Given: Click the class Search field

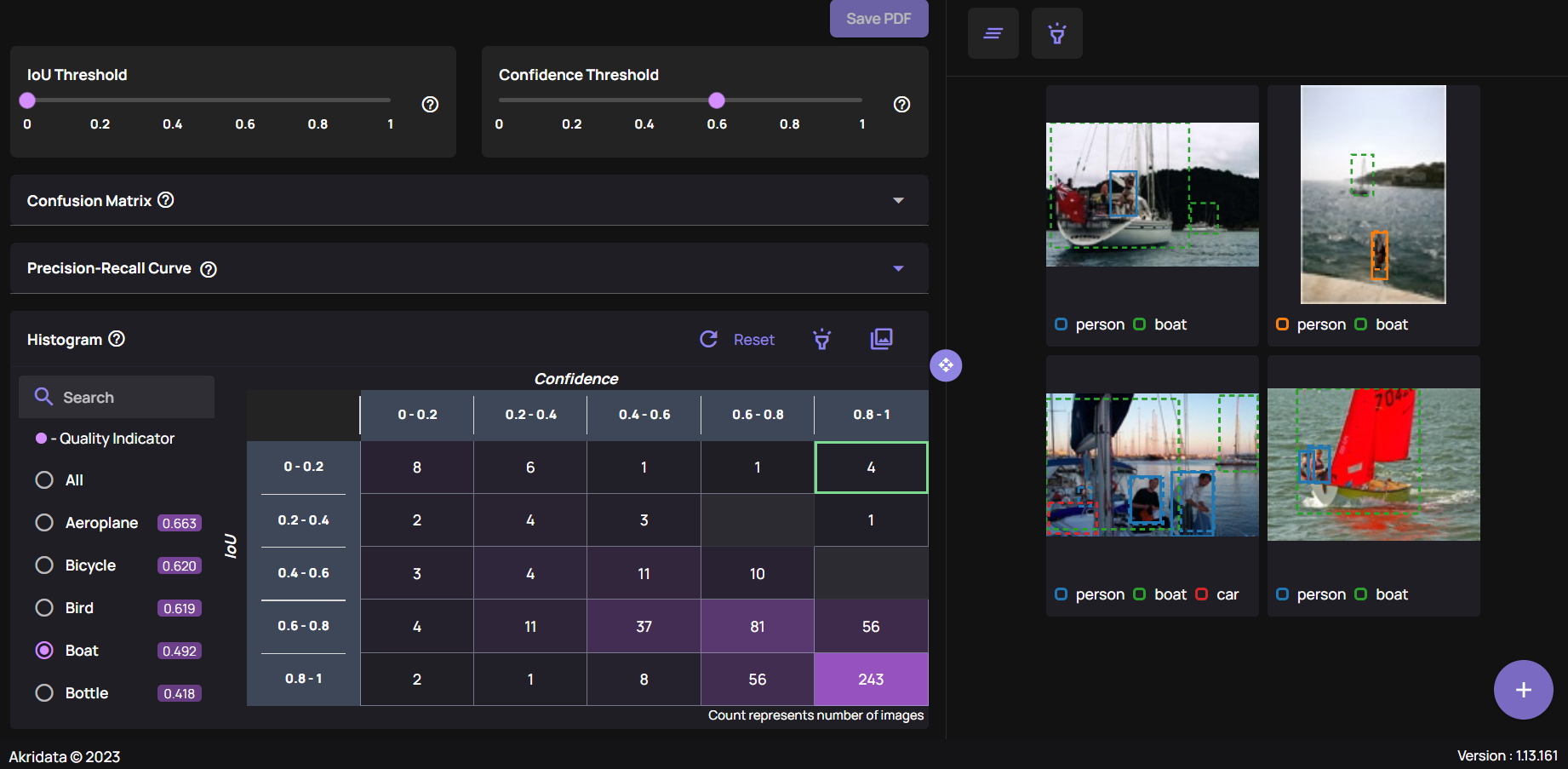Looking at the screenshot, I should 117,398.
